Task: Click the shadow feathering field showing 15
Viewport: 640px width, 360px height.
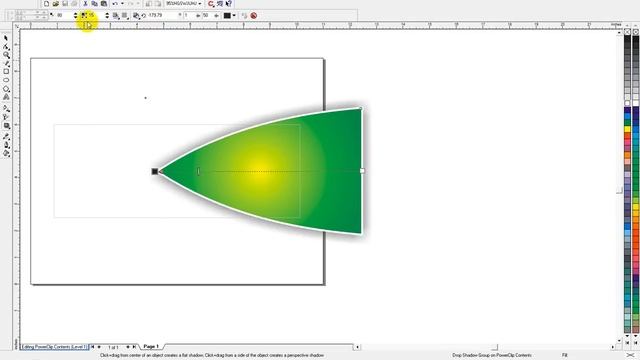Action: coord(96,16)
